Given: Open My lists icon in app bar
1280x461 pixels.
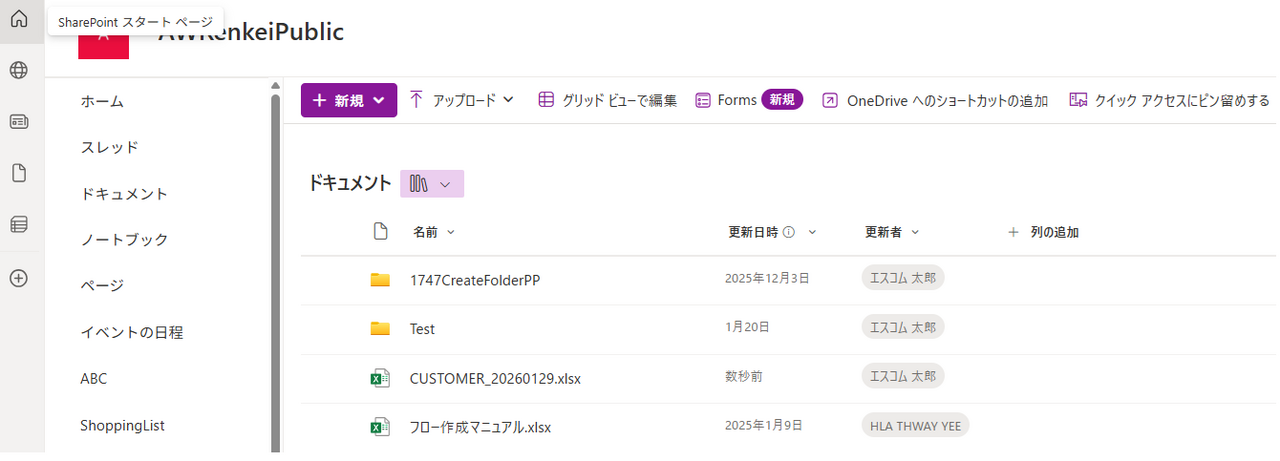Looking at the screenshot, I should pos(18,225).
